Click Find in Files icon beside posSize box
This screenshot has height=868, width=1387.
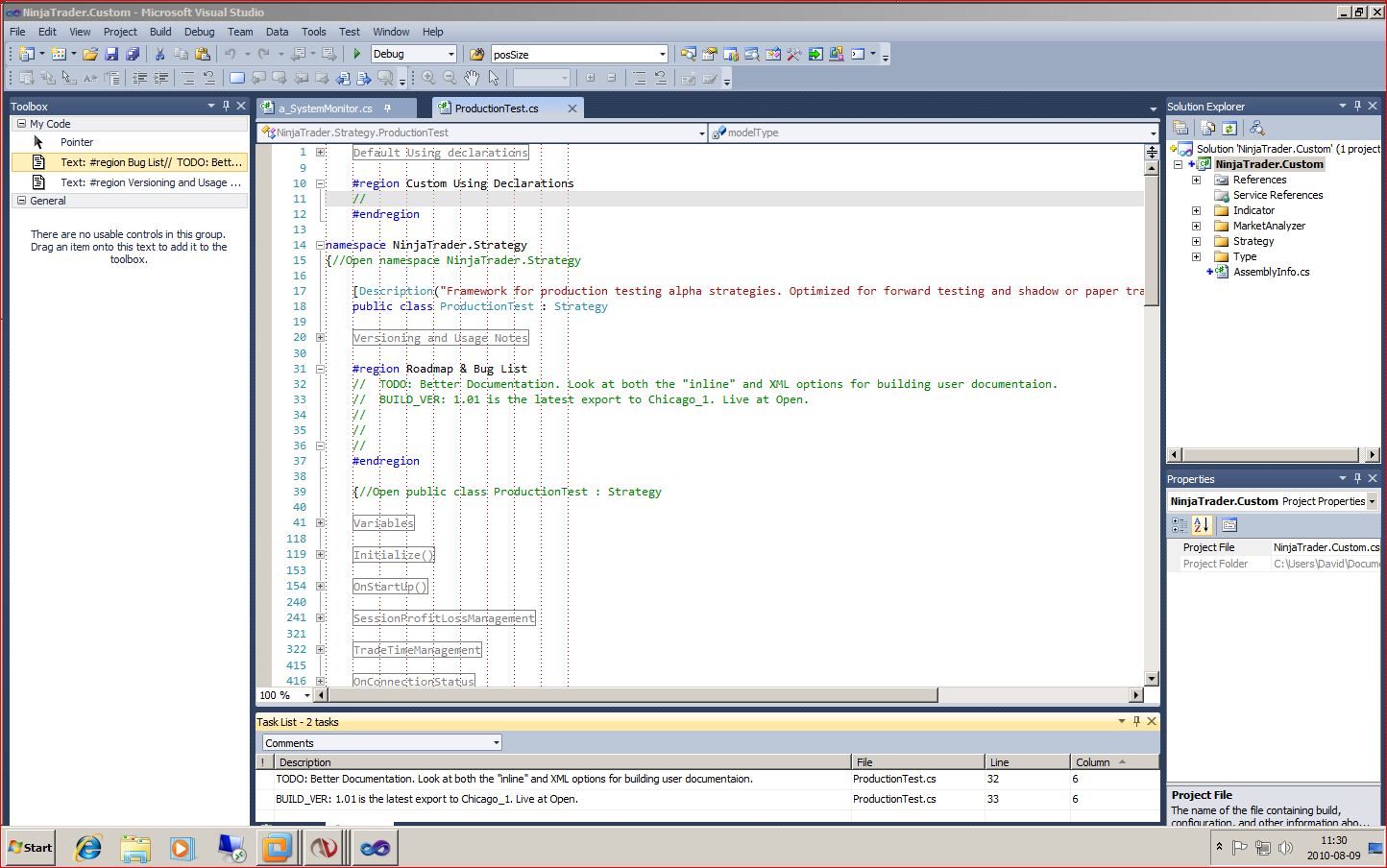477,54
